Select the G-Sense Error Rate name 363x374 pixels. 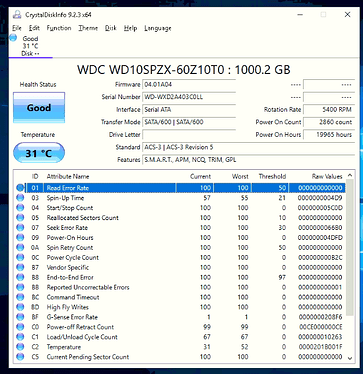coord(72,317)
